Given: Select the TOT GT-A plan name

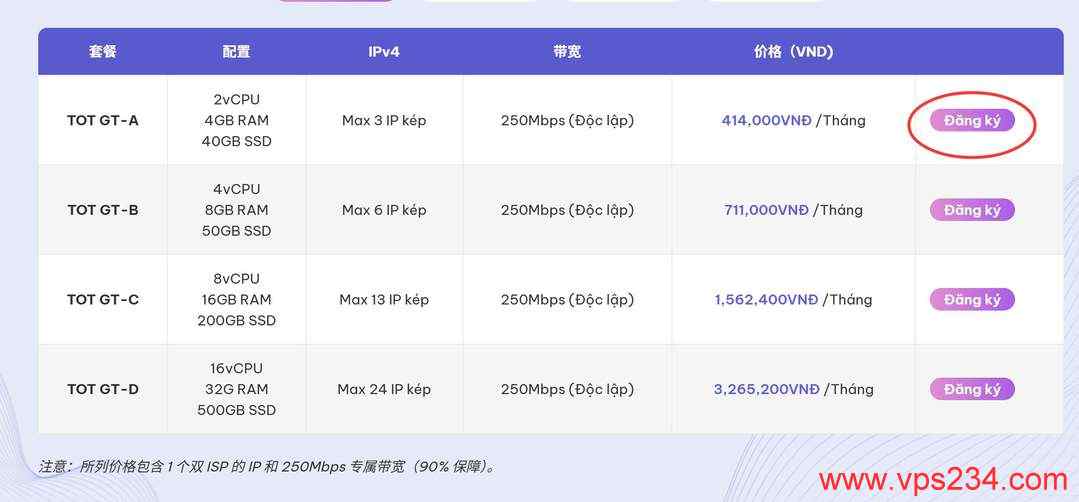Looking at the screenshot, I should click(x=103, y=120).
